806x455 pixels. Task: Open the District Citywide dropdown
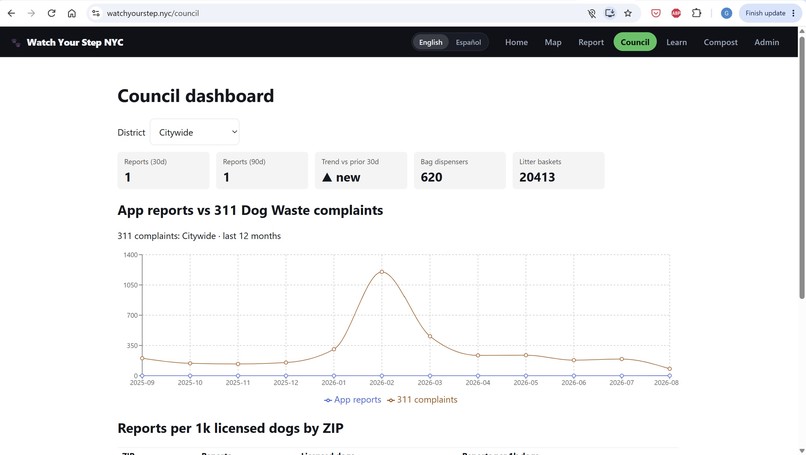[x=194, y=132]
